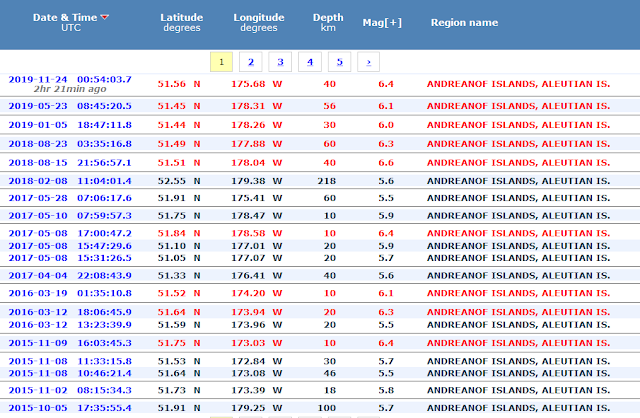This screenshot has height=418, width=640.
Task: Open earthquake 2015-11-09 16:03:45.3
Action: 70,343
